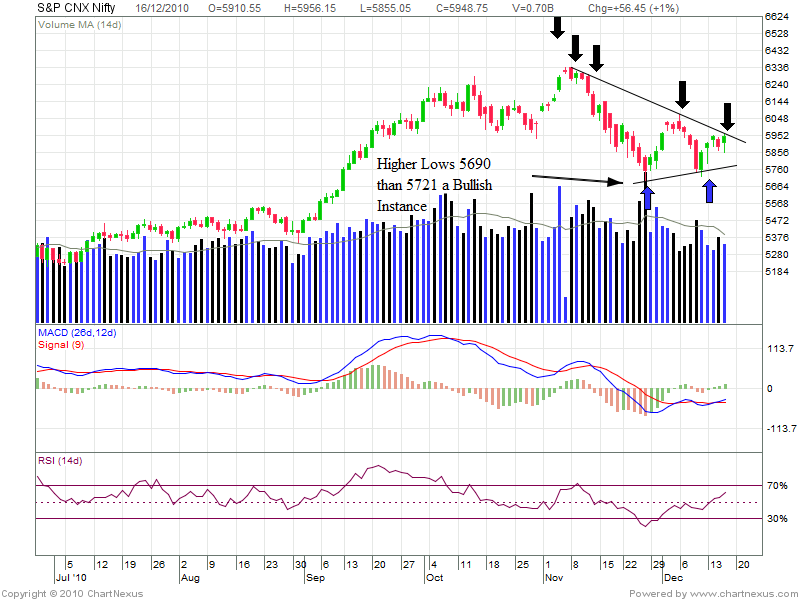Click the long black arrow pointing right
Image resolution: width=800 pixels, height=600 pixels.
[581, 180]
